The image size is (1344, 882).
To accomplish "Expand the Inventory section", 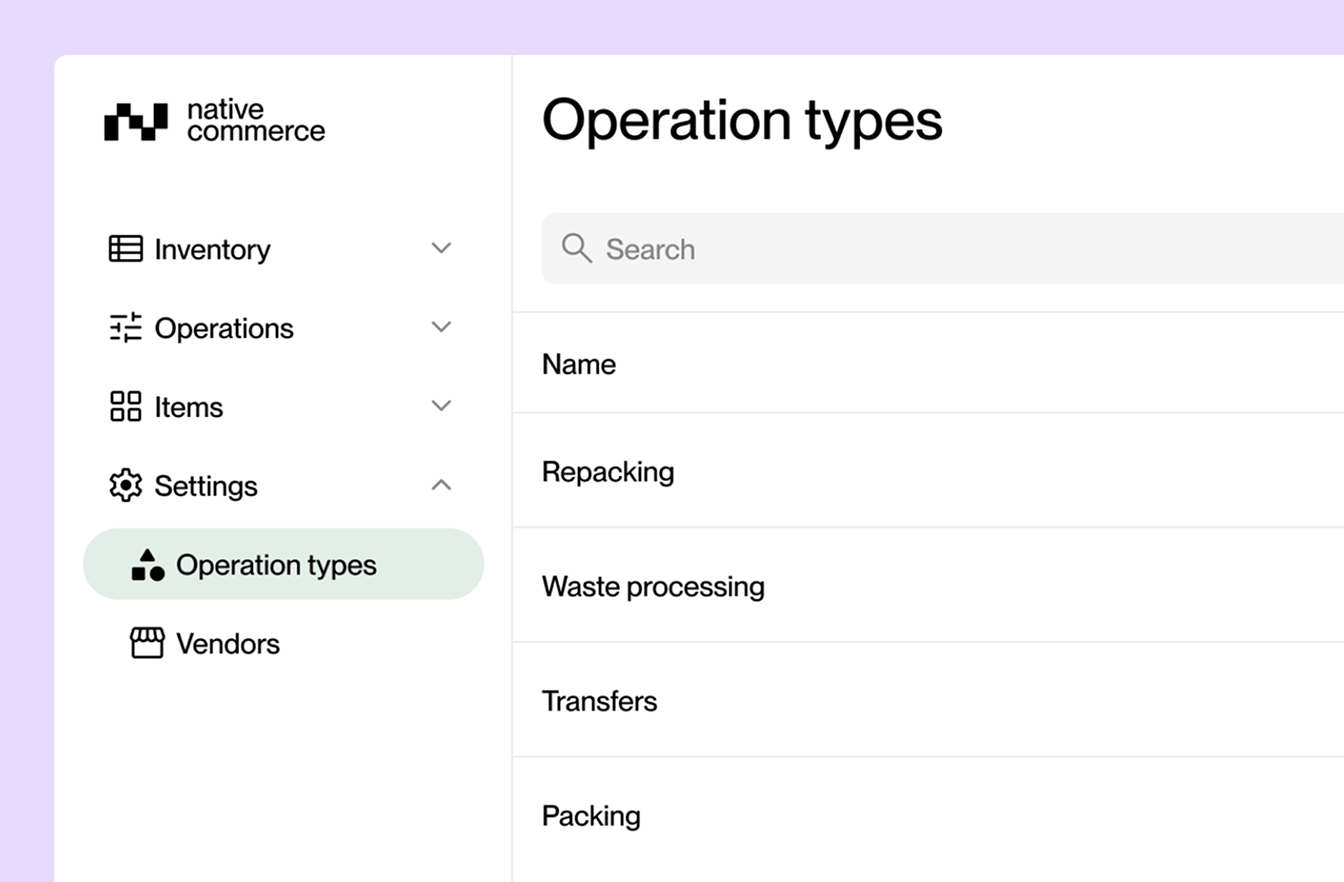I will click(441, 248).
